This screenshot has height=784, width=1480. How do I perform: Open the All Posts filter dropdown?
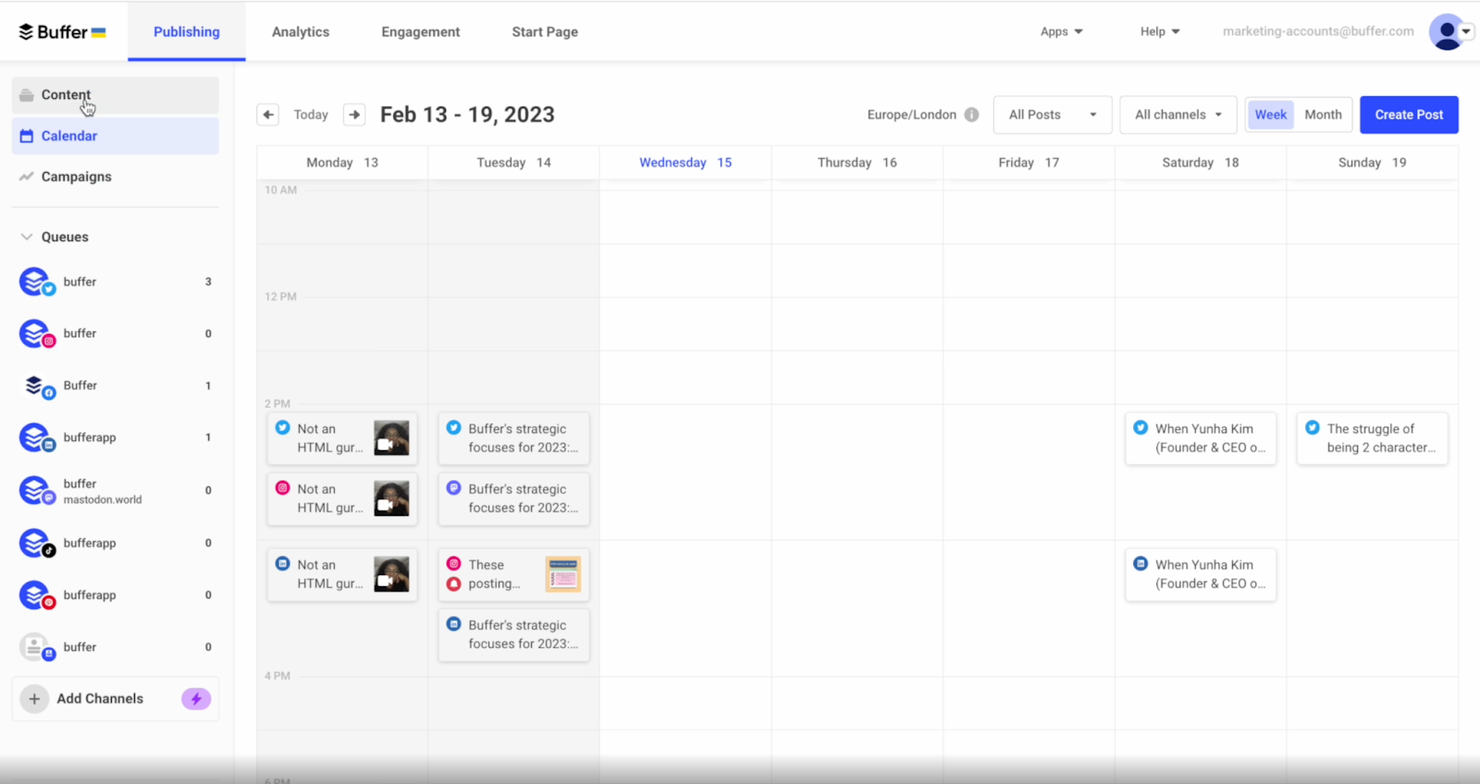pyautogui.click(x=1052, y=115)
